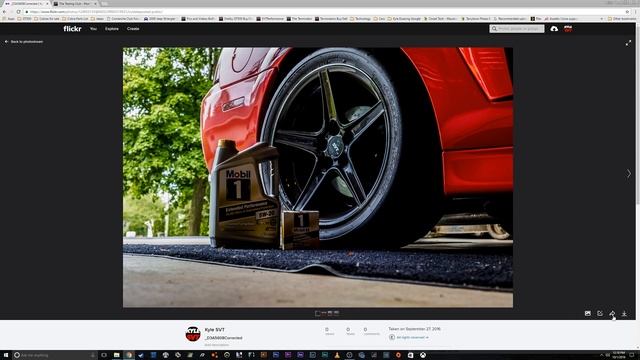The image size is (640, 360).
Task: Click the download photo icon
Action: 624,313
